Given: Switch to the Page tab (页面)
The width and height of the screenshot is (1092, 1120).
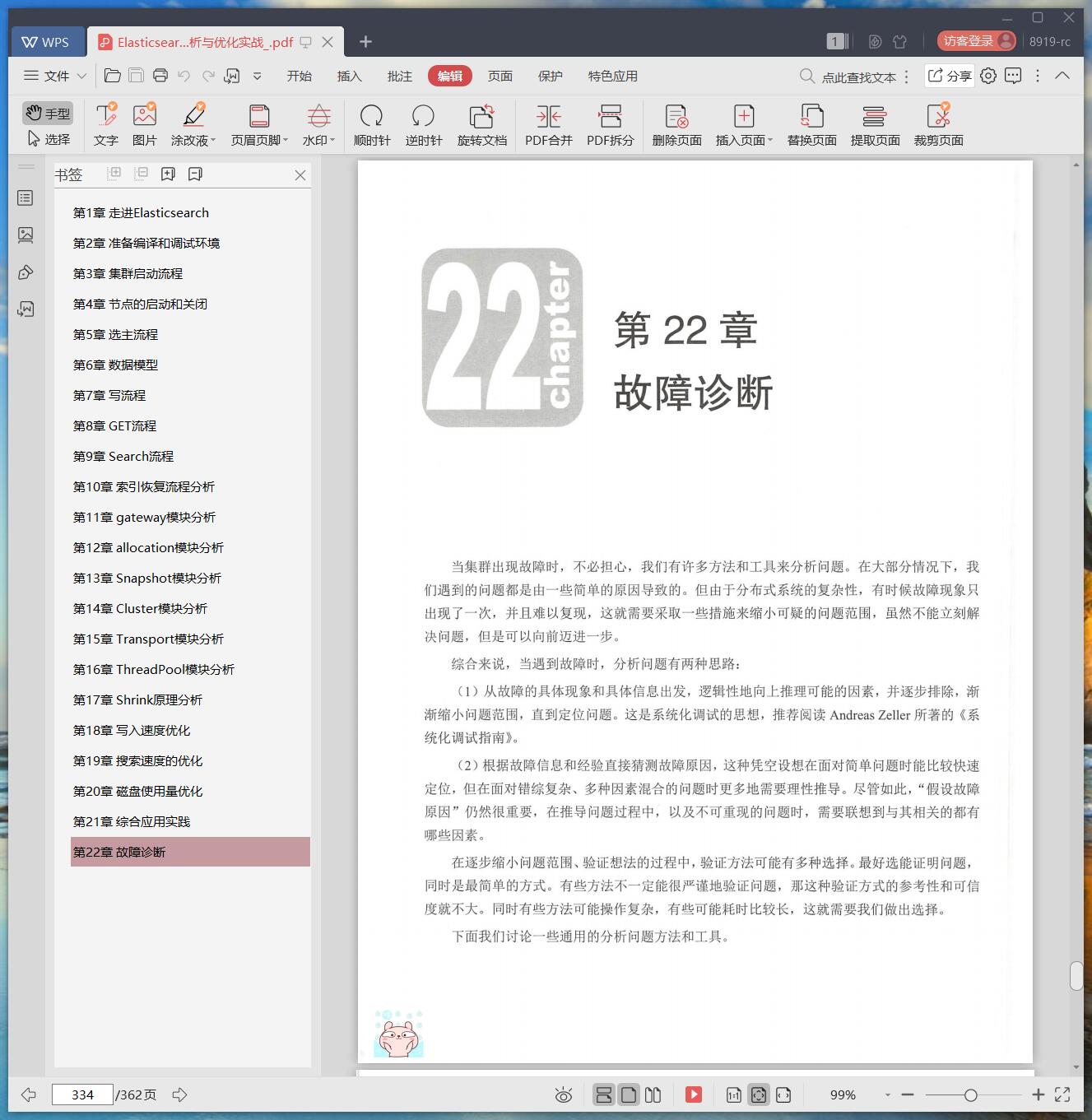Looking at the screenshot, I should point(500,76).
